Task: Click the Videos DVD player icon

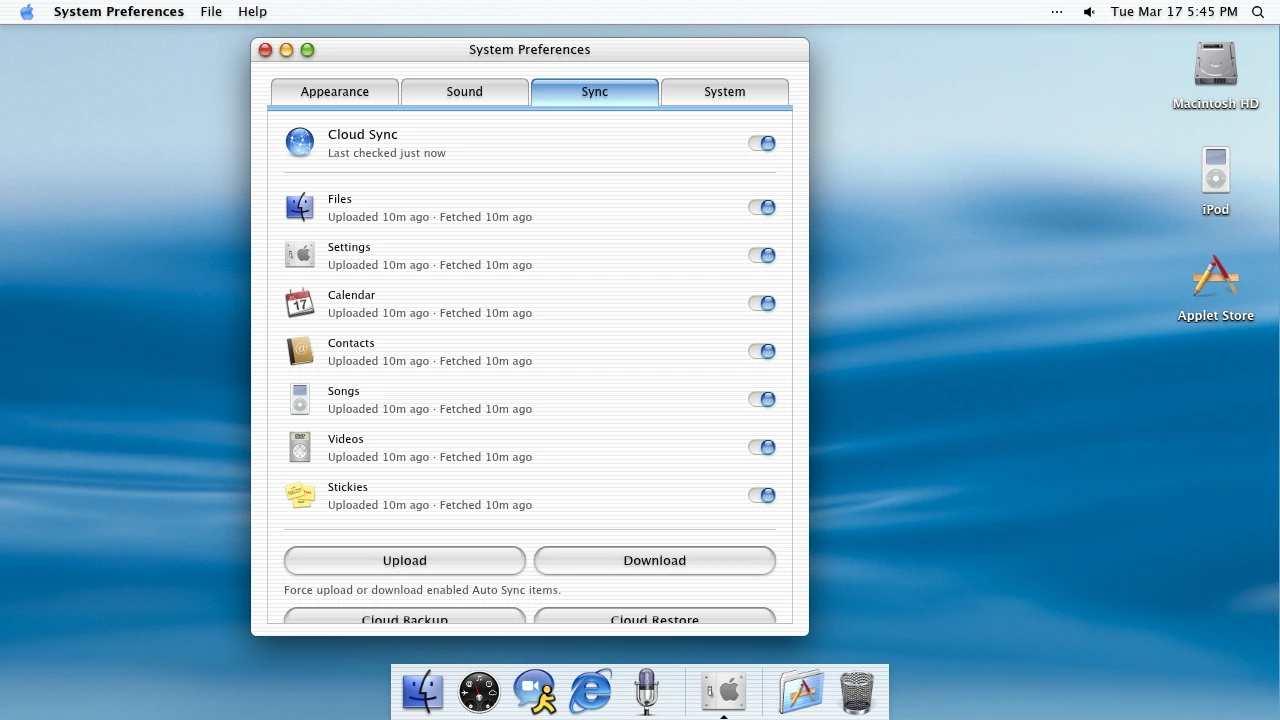Action: pyautogui.click(x=300, y=447)
